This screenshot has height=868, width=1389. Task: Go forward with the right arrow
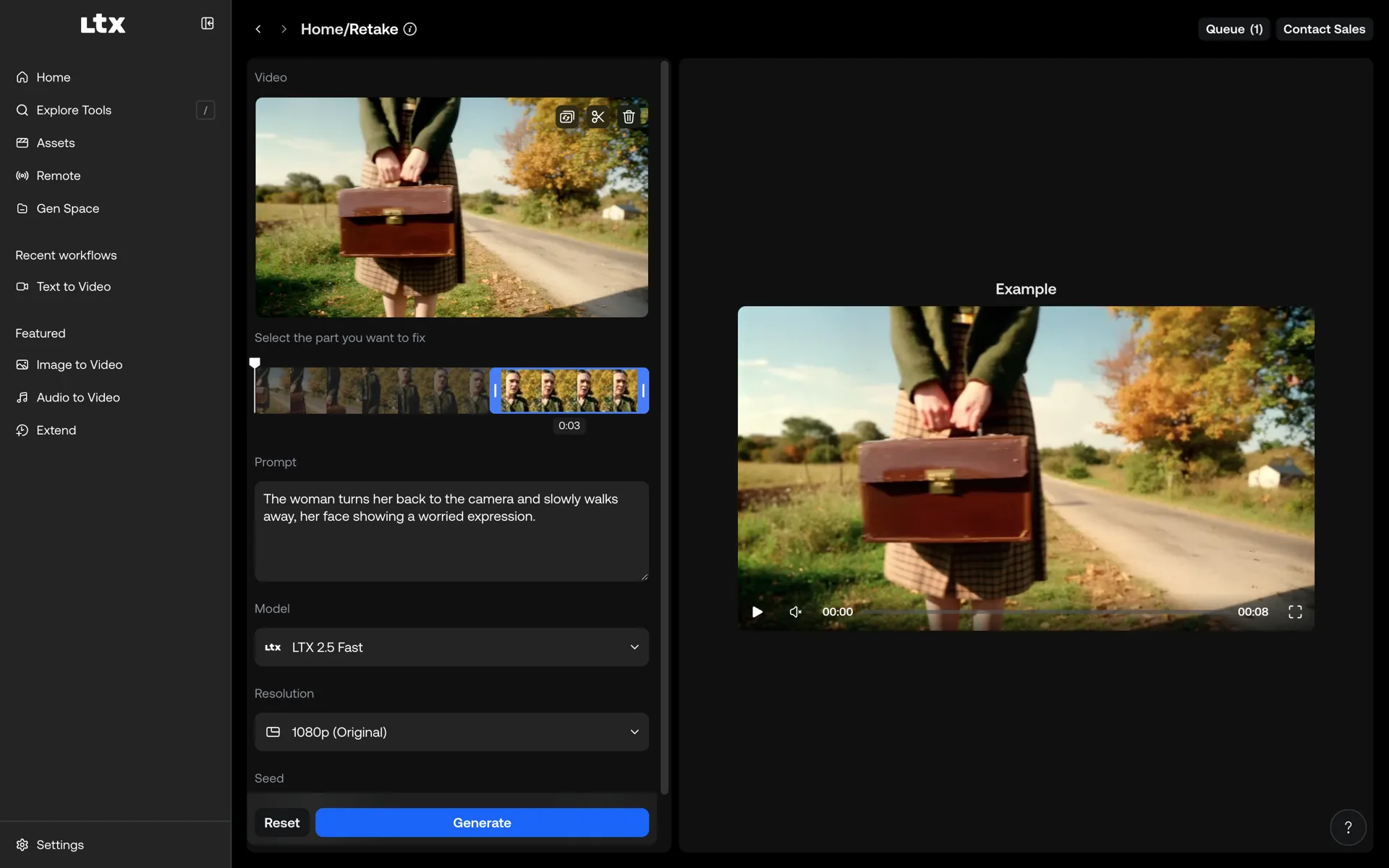point(284,29)
